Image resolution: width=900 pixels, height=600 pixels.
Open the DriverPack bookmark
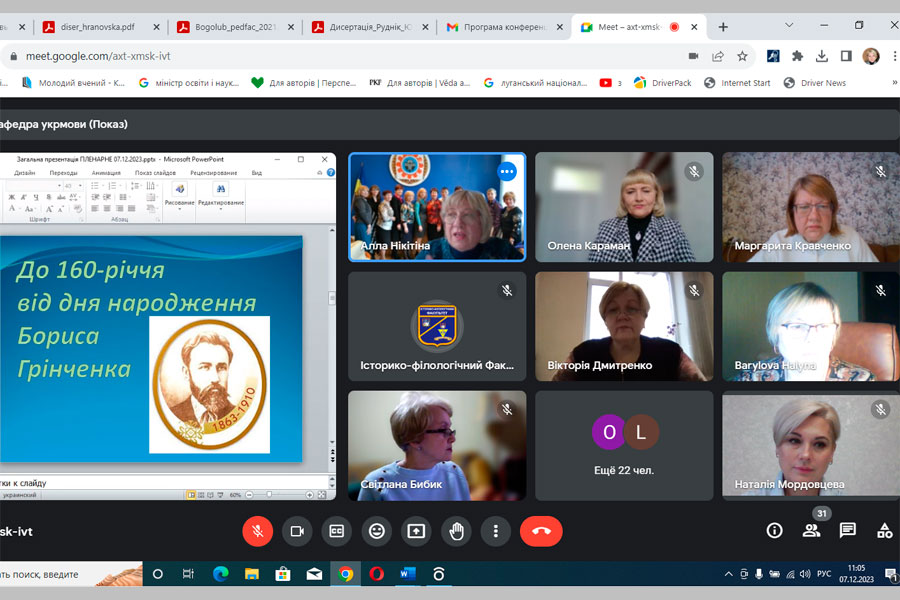click(x=662, y=83)
